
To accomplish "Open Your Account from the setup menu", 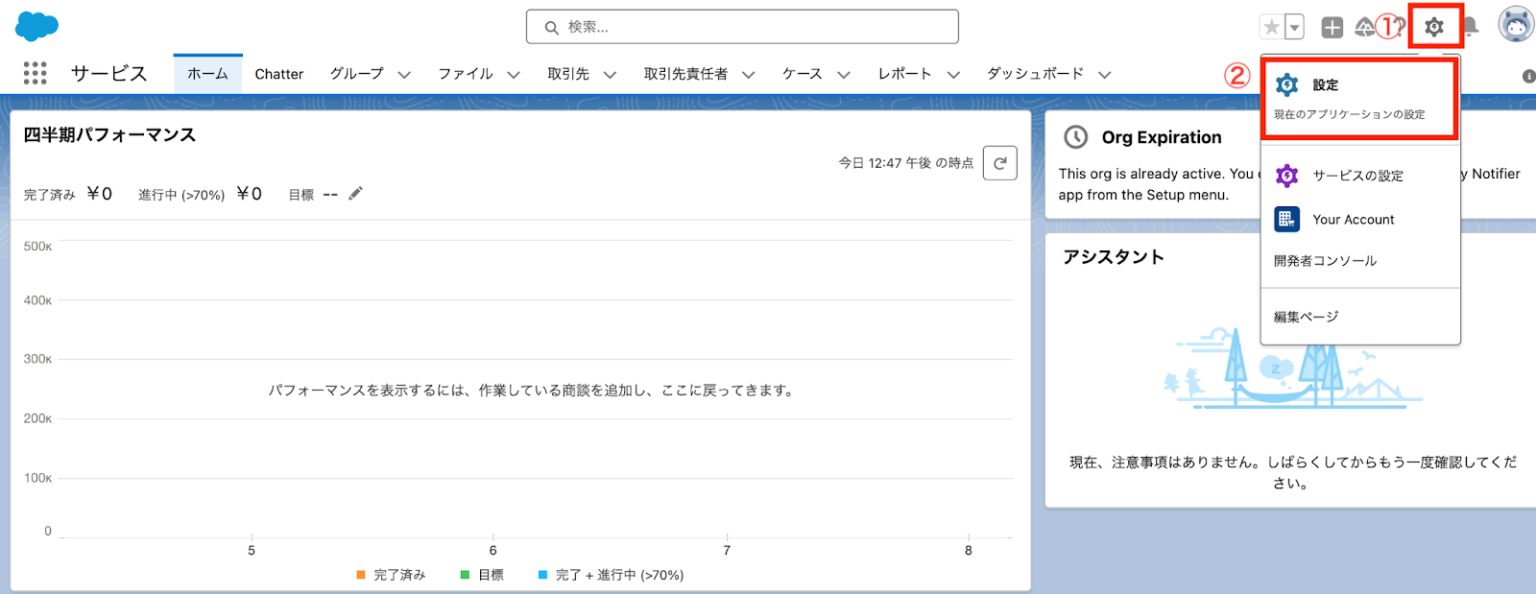I will pyautogui.click(x=1352, y=219).
